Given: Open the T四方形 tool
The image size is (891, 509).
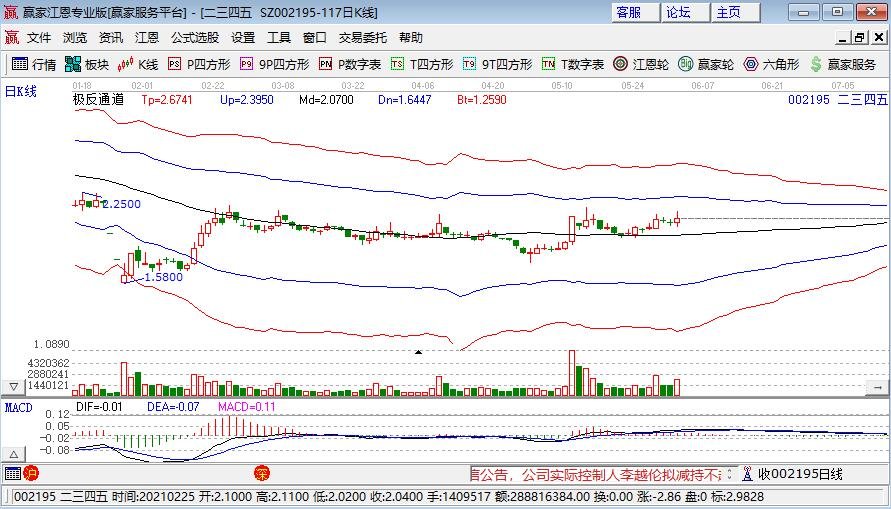Looking at the screenshot, I should click(x=422, y=64).
